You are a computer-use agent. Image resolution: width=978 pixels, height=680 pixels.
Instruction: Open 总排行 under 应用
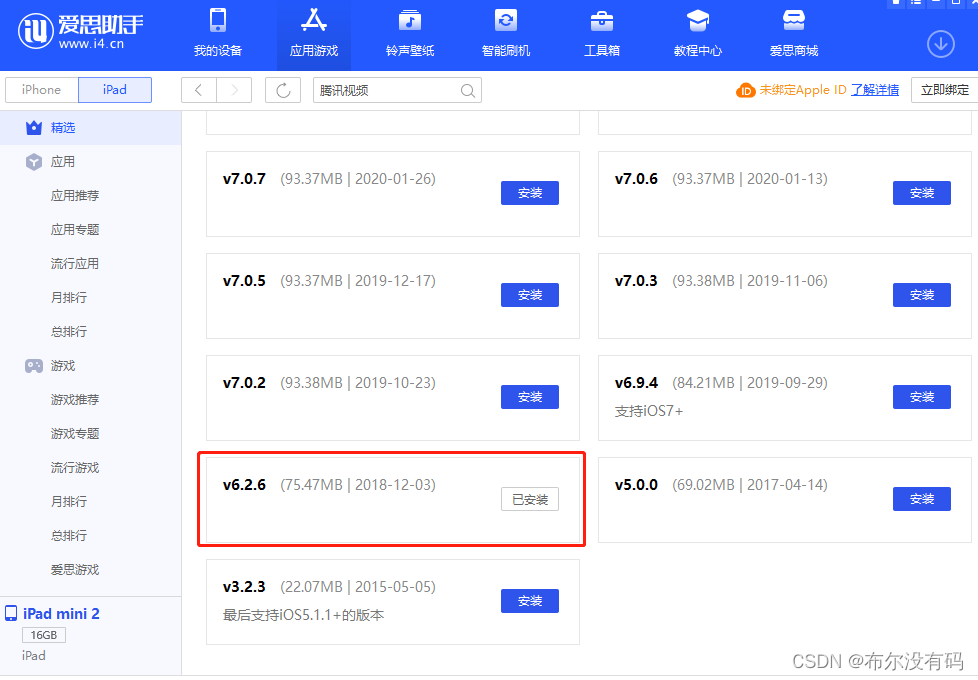click(x=69, y=332)
